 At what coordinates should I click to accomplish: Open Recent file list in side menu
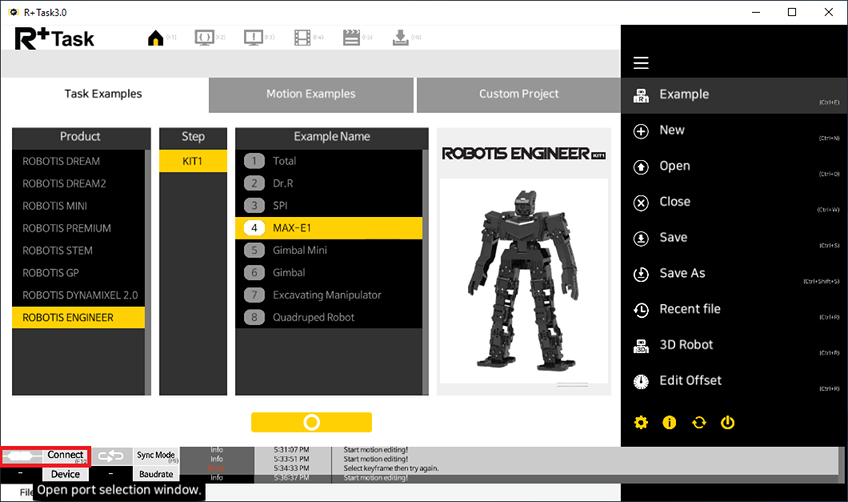point(690,309)
